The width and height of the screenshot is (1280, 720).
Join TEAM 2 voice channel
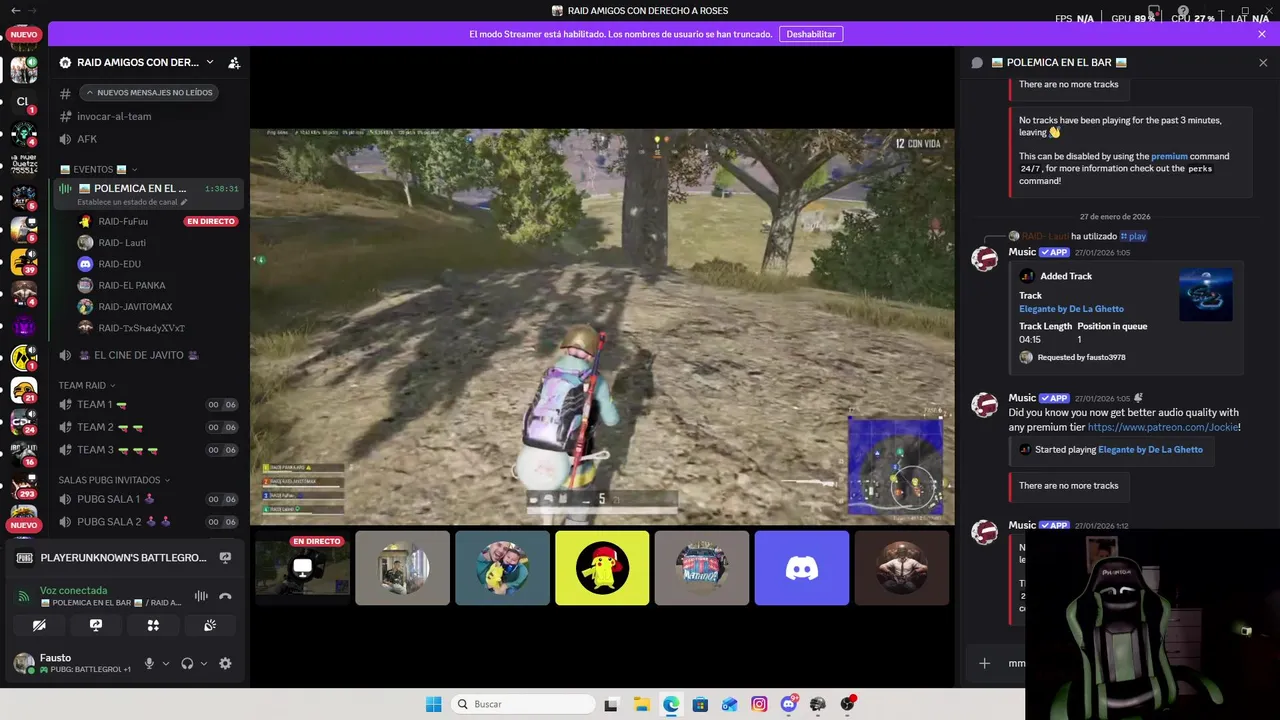[148, 427]
